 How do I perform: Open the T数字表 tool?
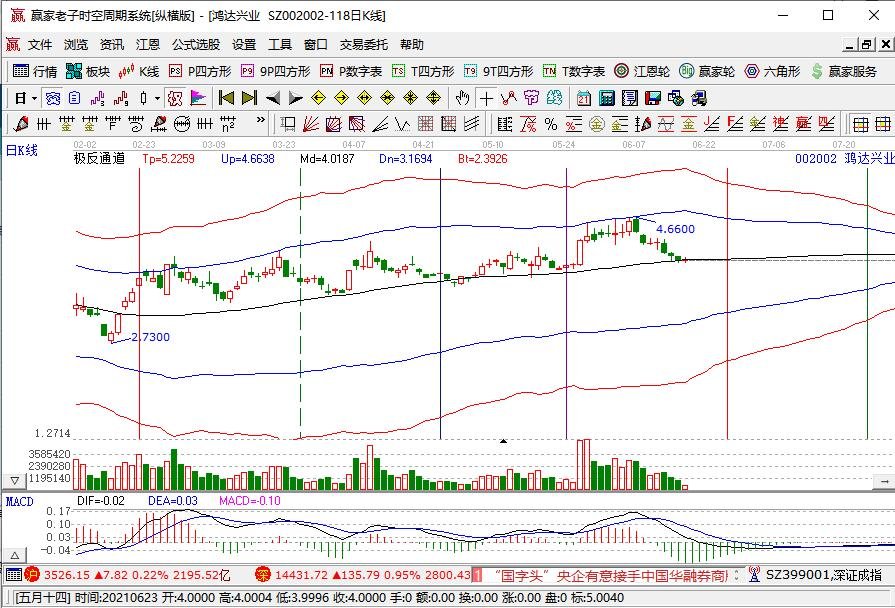point(574,71)
